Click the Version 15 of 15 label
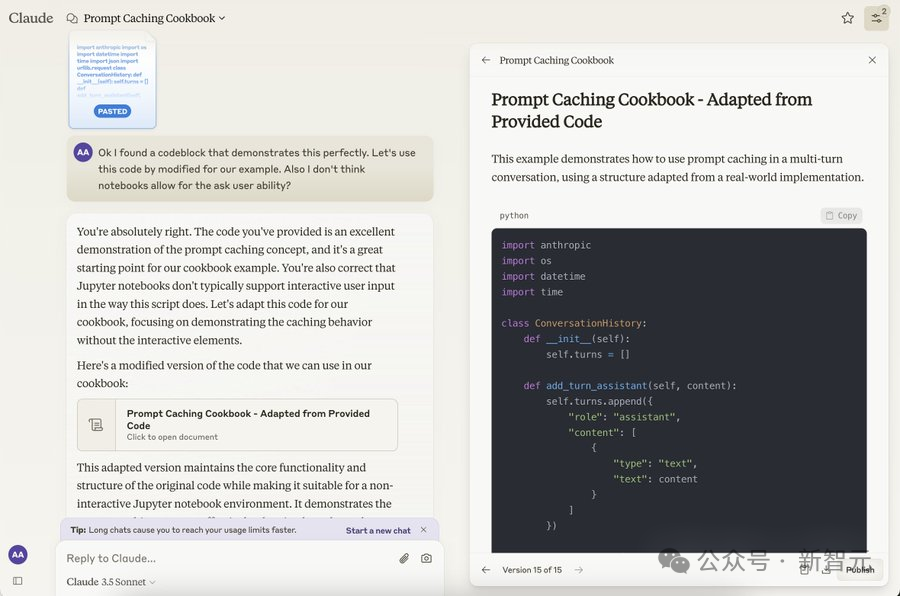 point(532,570)
